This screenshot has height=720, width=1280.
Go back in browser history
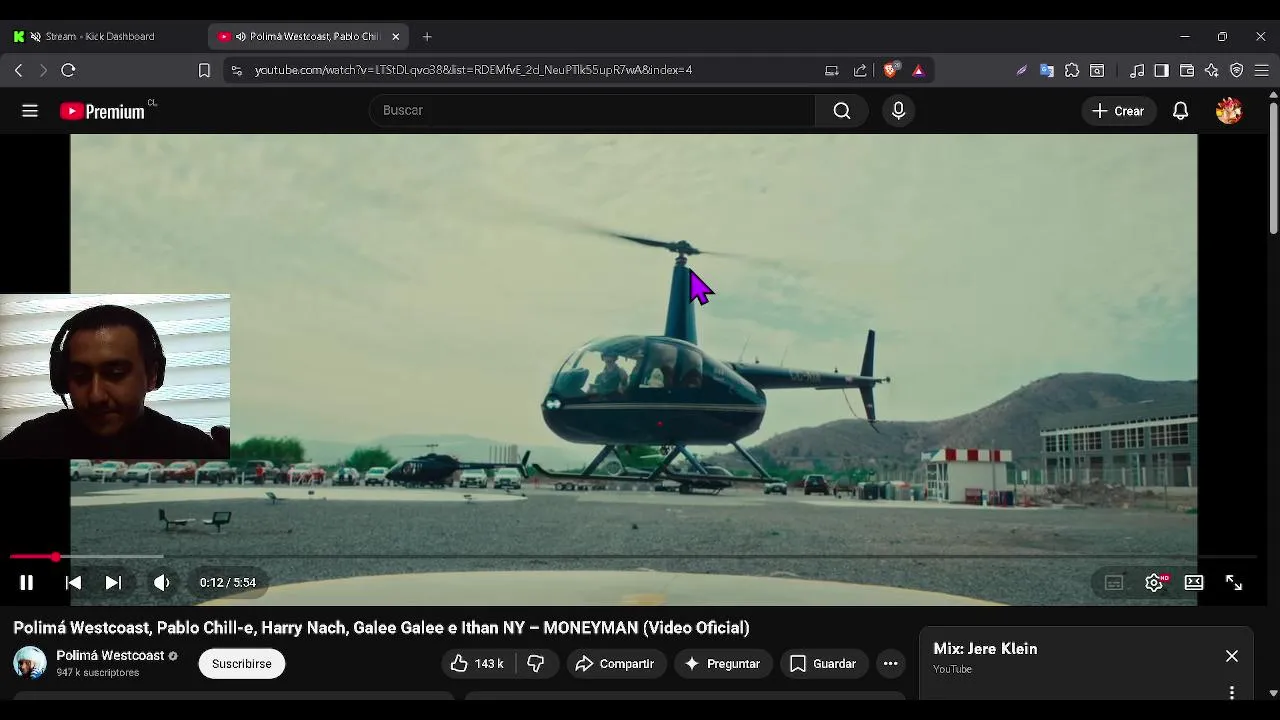click(x=18, y=70)
